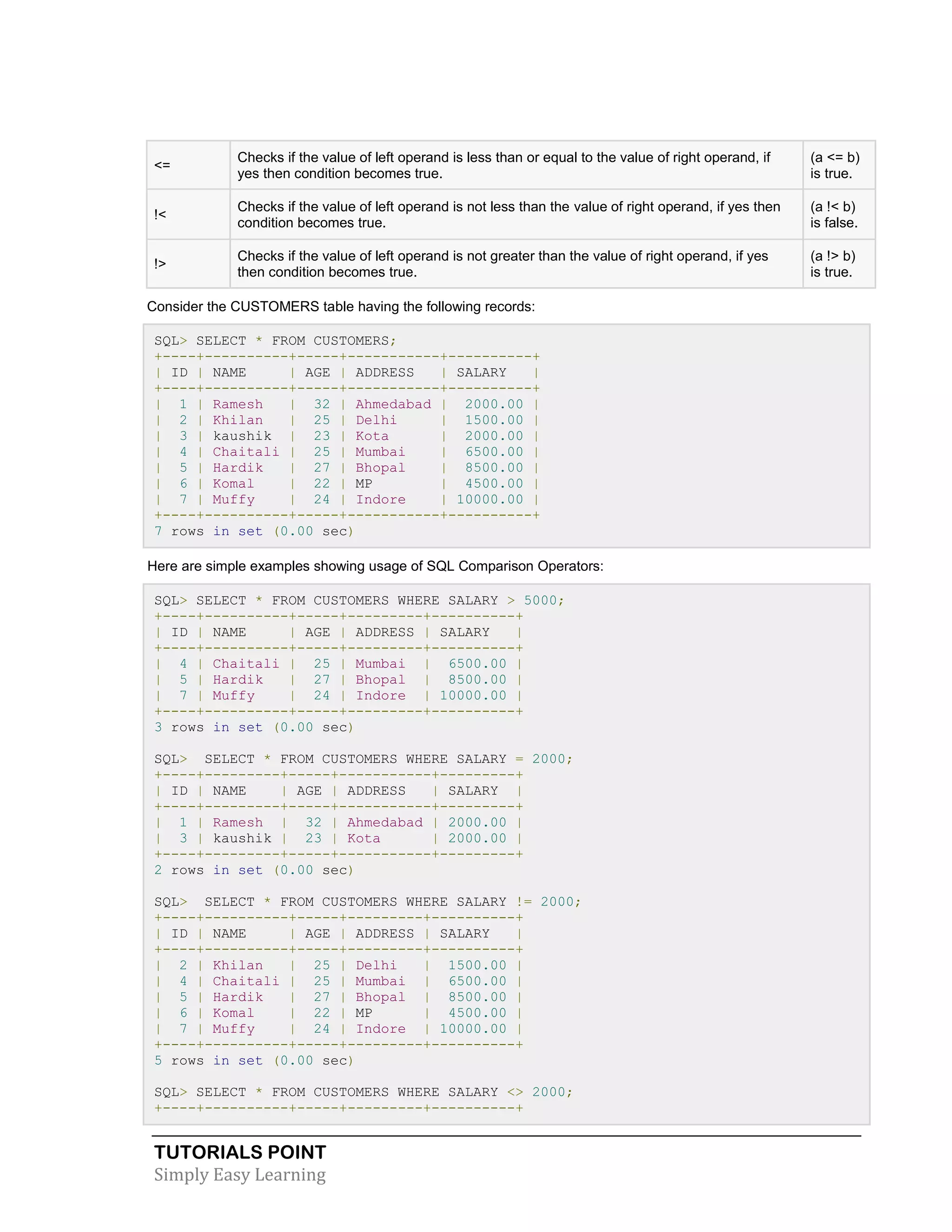Click the '<=' operator cell

pyautogui.click(x=188, y=165)
